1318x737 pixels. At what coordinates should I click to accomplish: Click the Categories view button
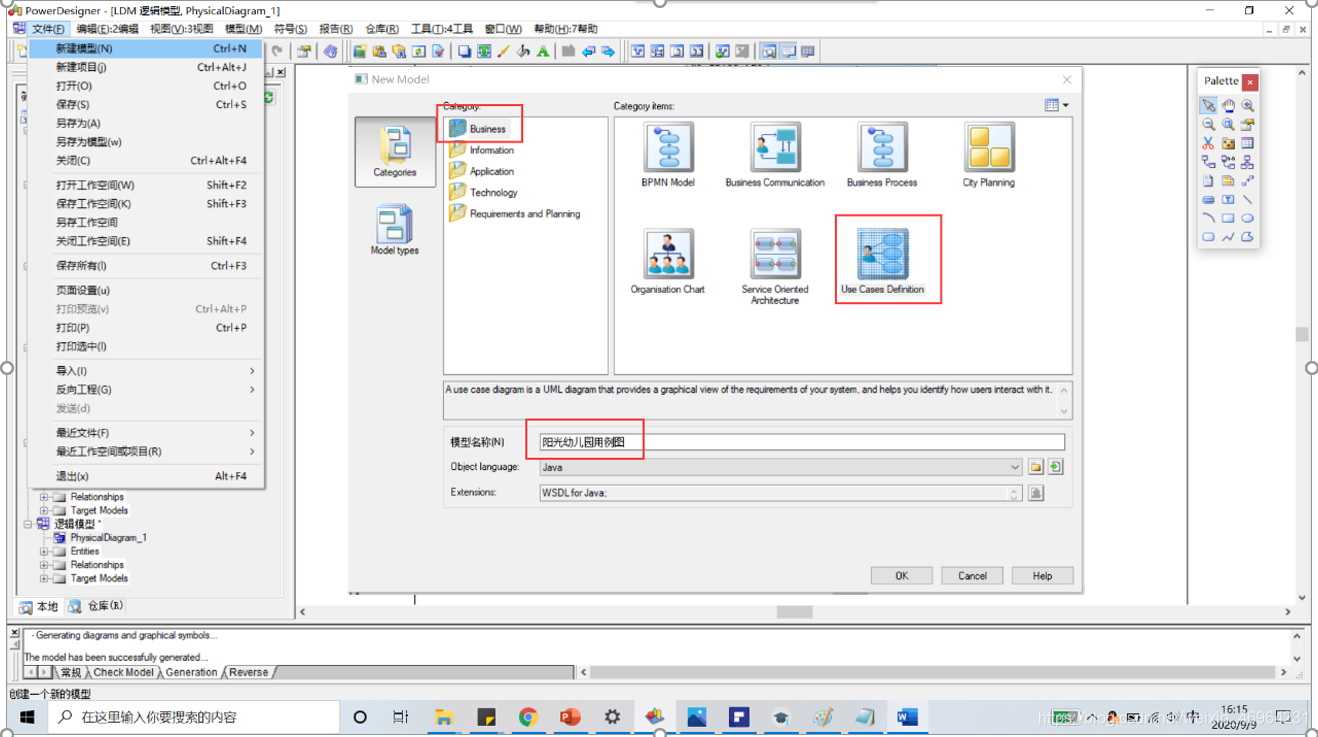[395, 151]
